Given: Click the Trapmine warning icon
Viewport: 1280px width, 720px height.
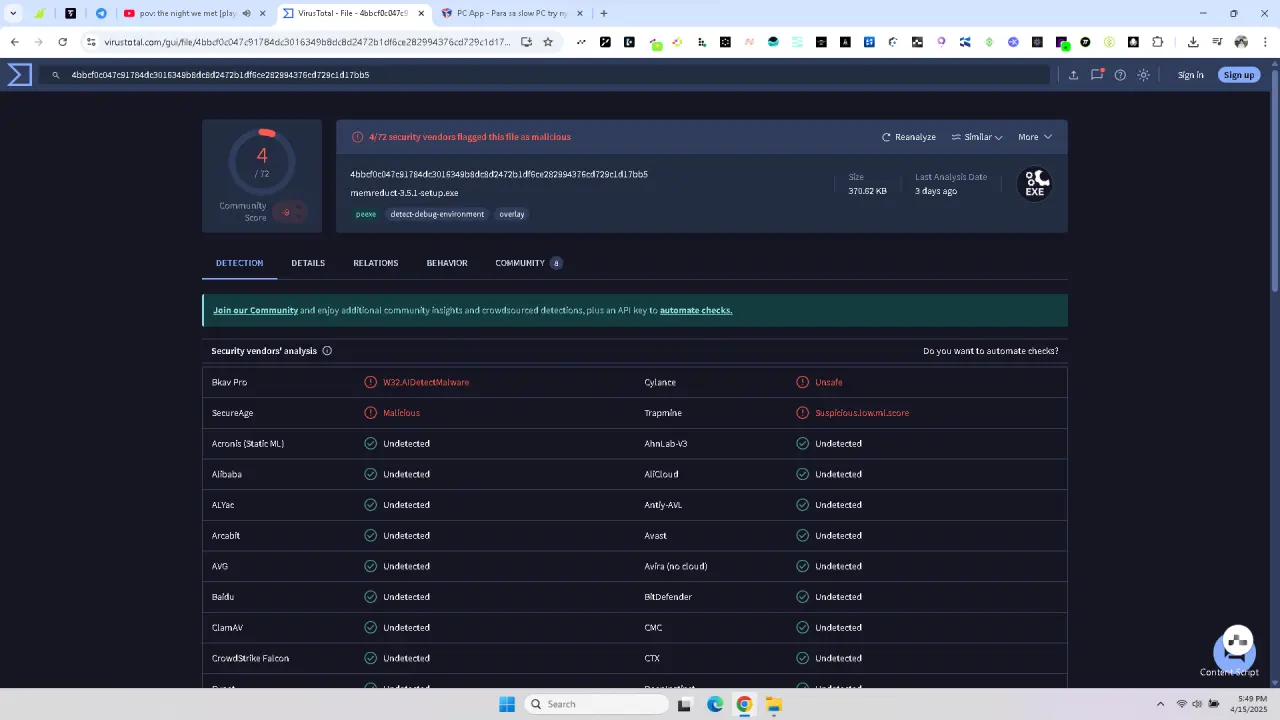Looking at the screenshot, I should (802, 413).
